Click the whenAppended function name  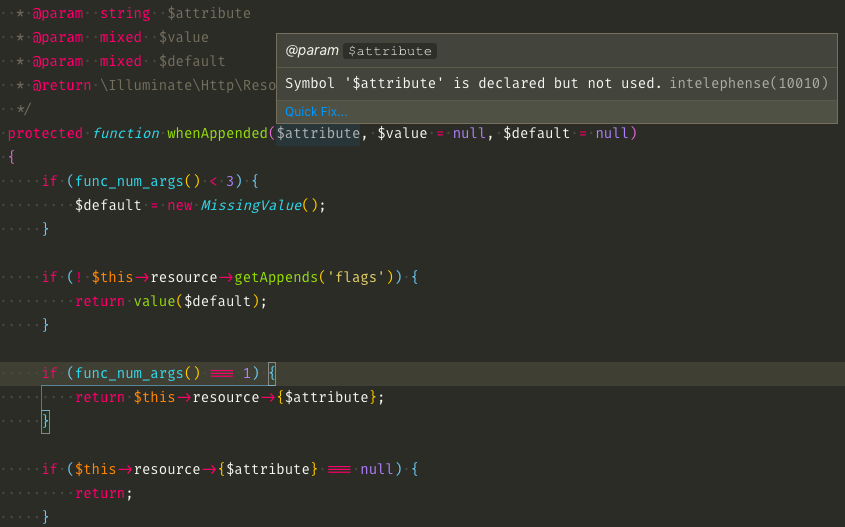pyautogui.click(x=217, y=133)
